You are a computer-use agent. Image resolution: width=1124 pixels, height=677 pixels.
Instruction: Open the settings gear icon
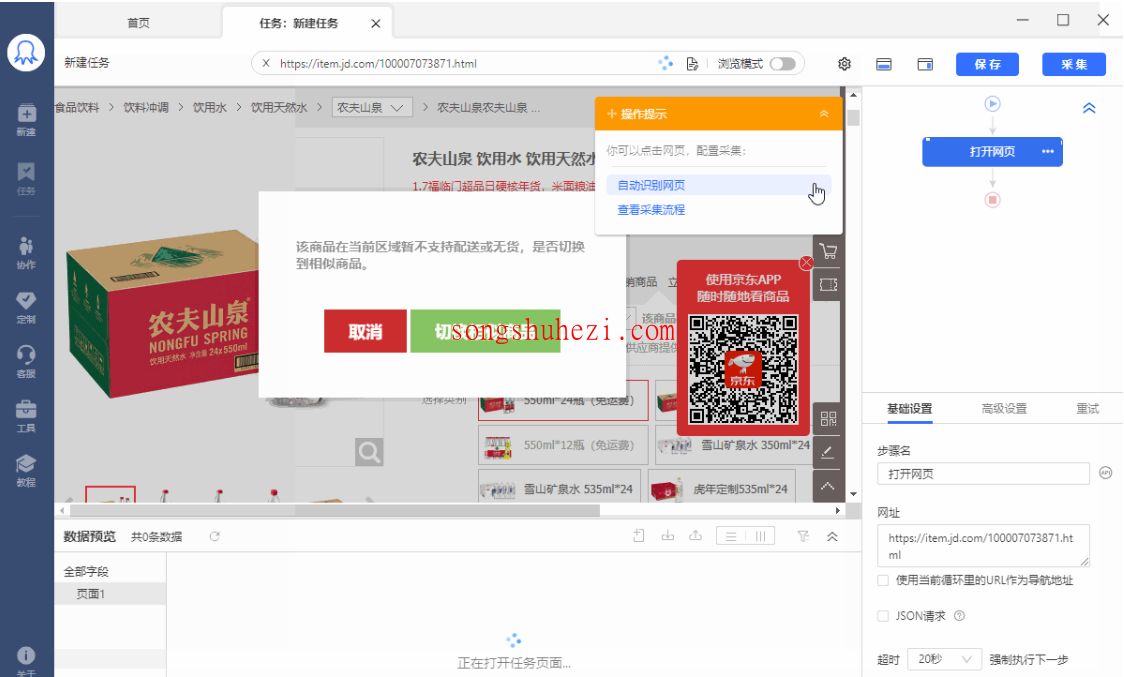(844, 64)
